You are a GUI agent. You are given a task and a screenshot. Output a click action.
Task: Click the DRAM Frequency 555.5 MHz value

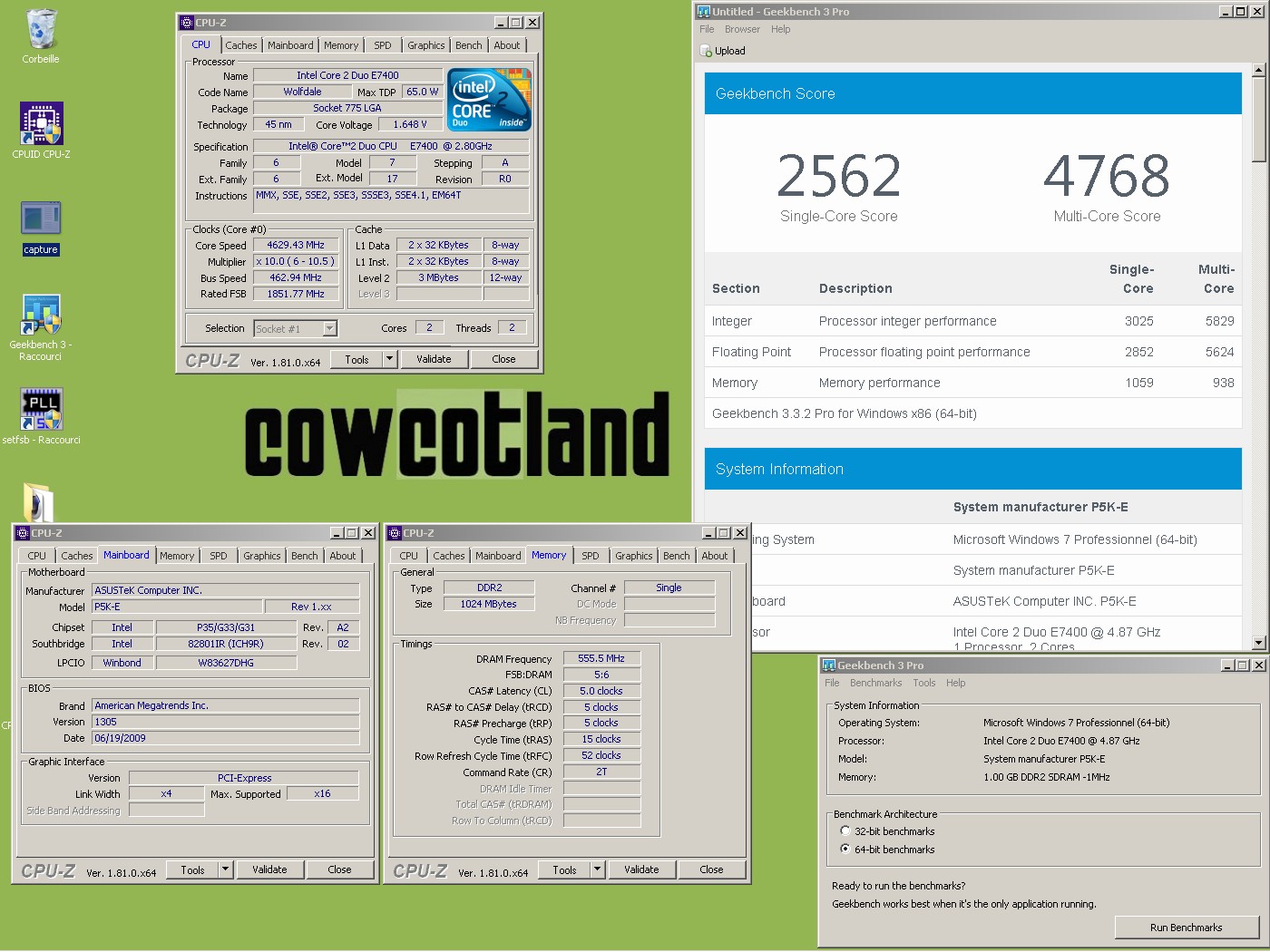point(602,658)
